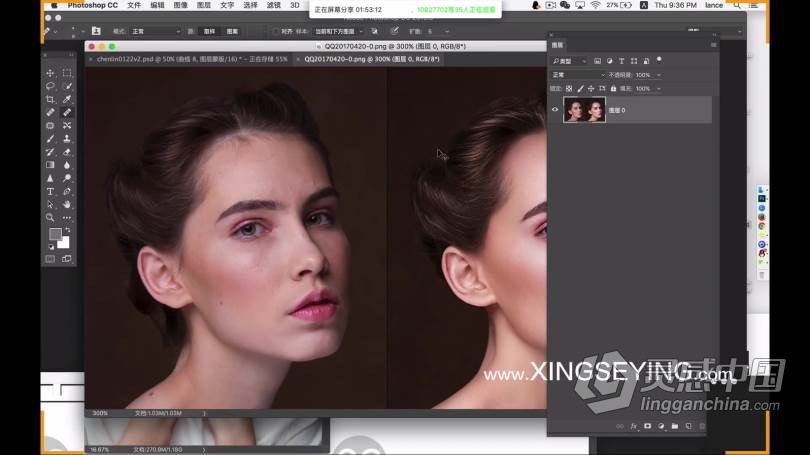Set healing source to Sampled button
The image size is (810, 455).
(209, 32)
